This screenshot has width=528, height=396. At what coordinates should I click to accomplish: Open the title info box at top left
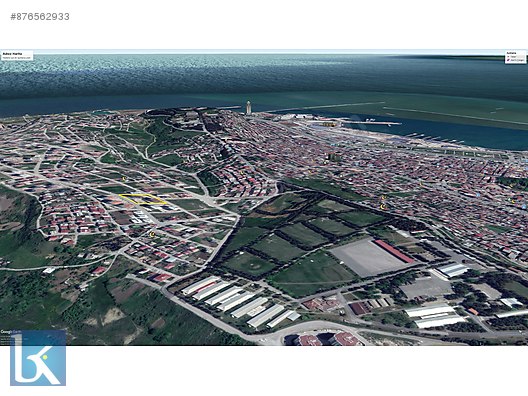17,56
